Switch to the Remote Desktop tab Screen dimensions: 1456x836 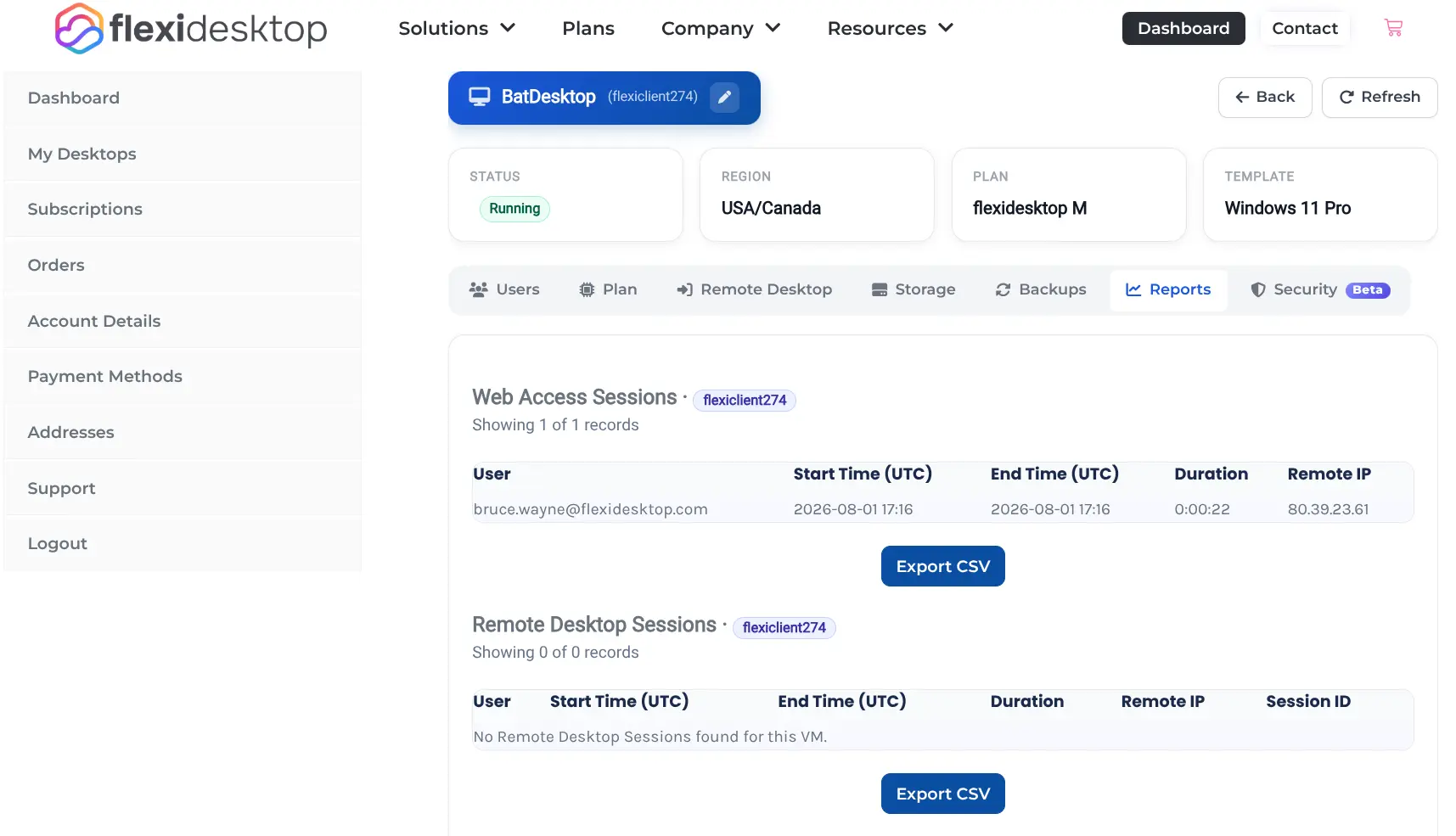pyautogui.click(x=754, y=289)
